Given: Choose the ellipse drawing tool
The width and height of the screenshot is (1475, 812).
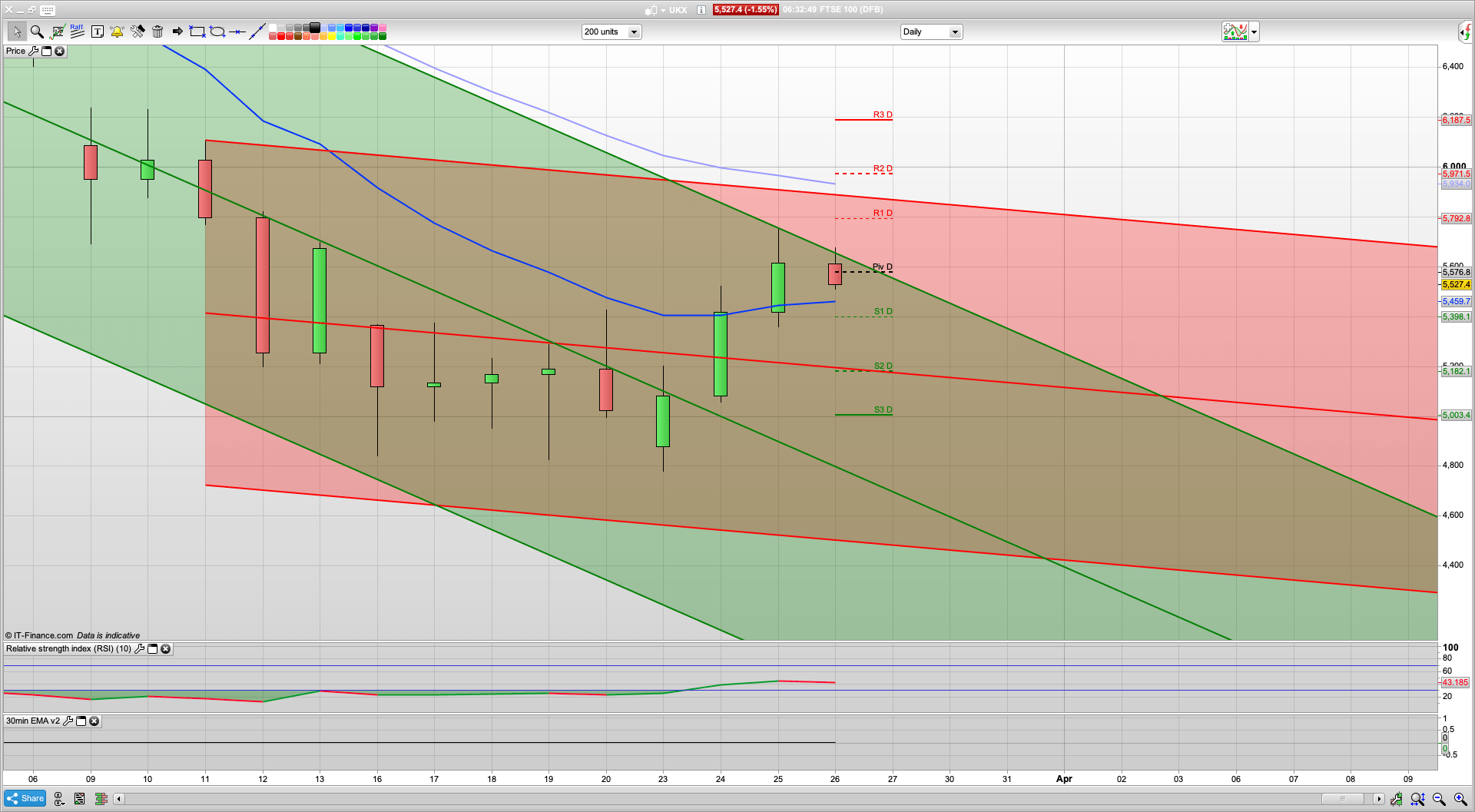Looking at the screenshot, I should (217, 31).
